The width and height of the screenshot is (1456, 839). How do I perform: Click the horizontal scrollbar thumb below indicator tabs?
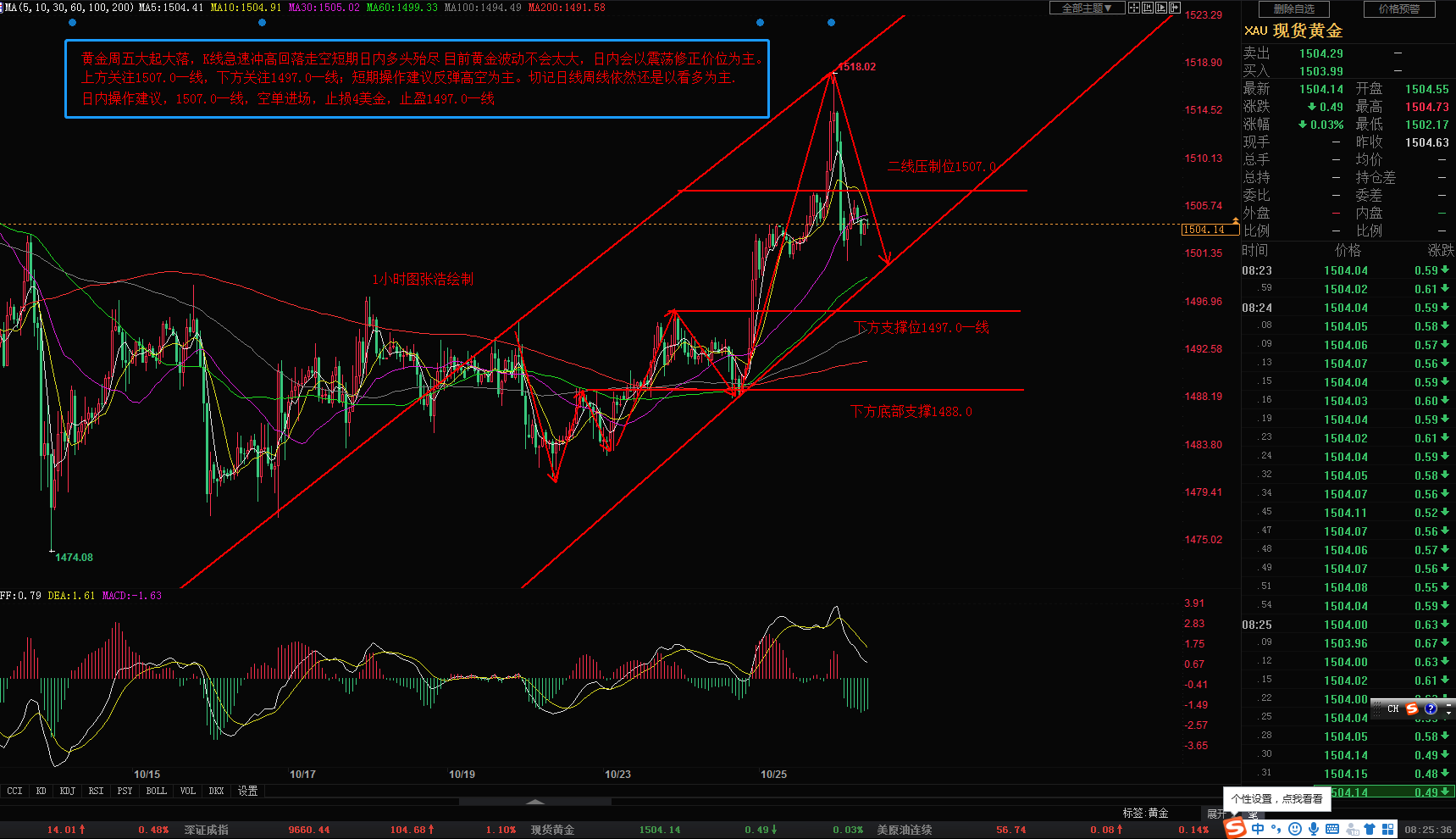click(535, 801)
